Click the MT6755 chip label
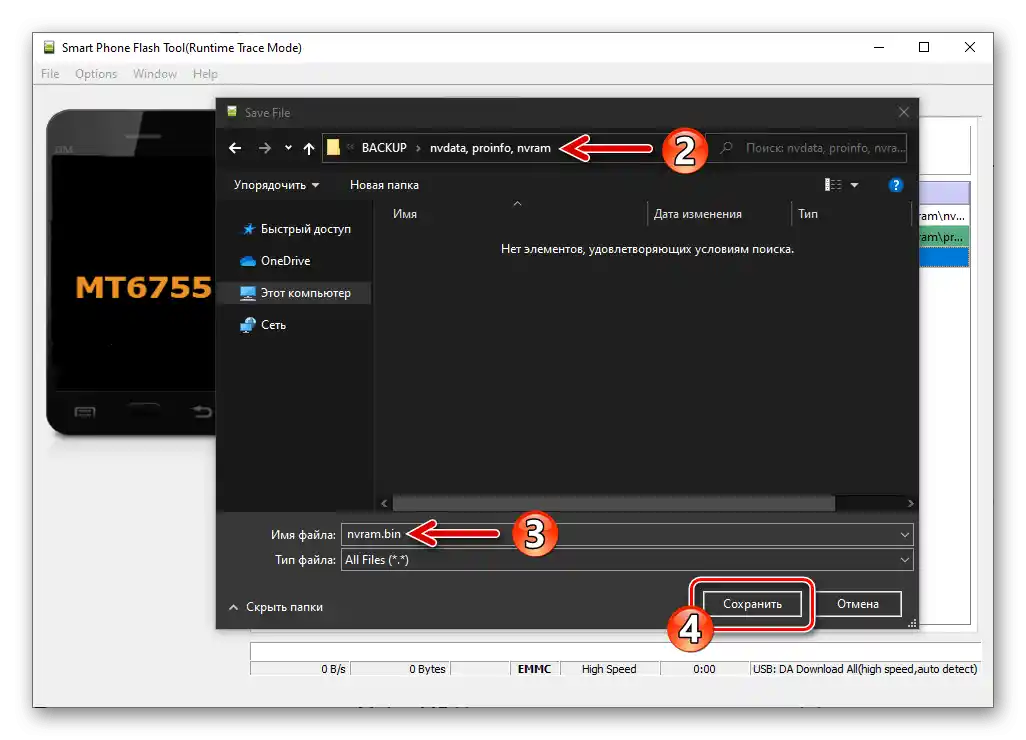Screen dimensions: 1026x740 pos(144,287)
